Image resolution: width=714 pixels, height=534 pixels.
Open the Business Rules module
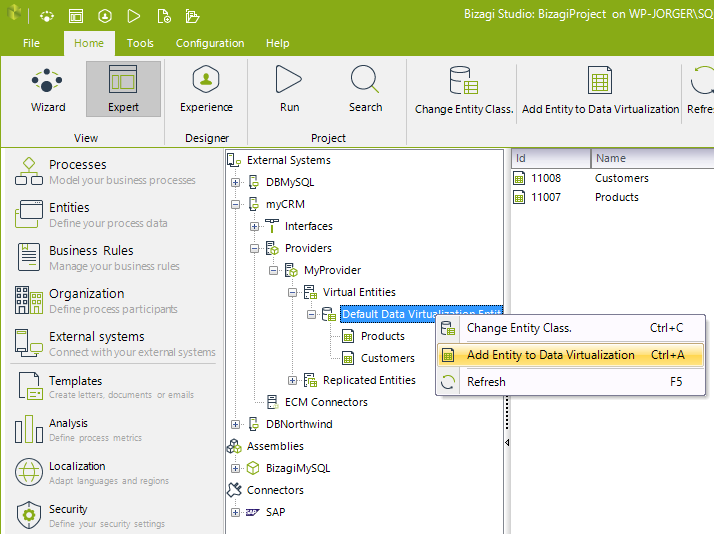coord(97,258)
